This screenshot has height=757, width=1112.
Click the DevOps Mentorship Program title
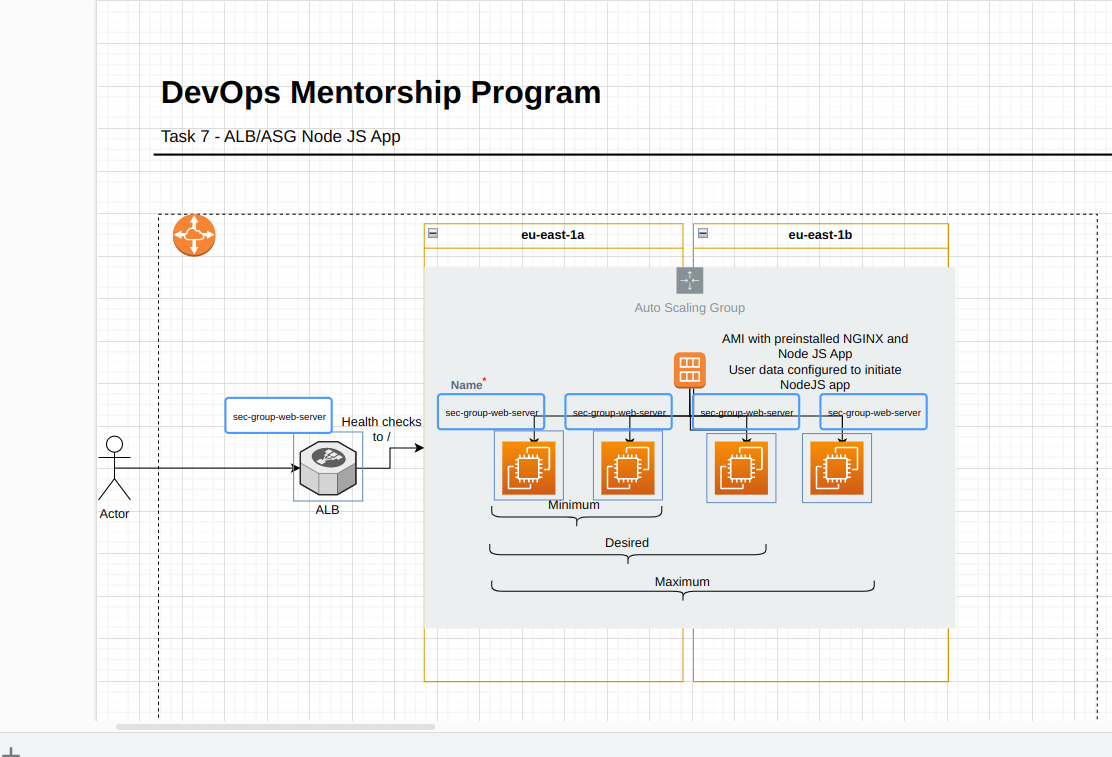(381, 92)
